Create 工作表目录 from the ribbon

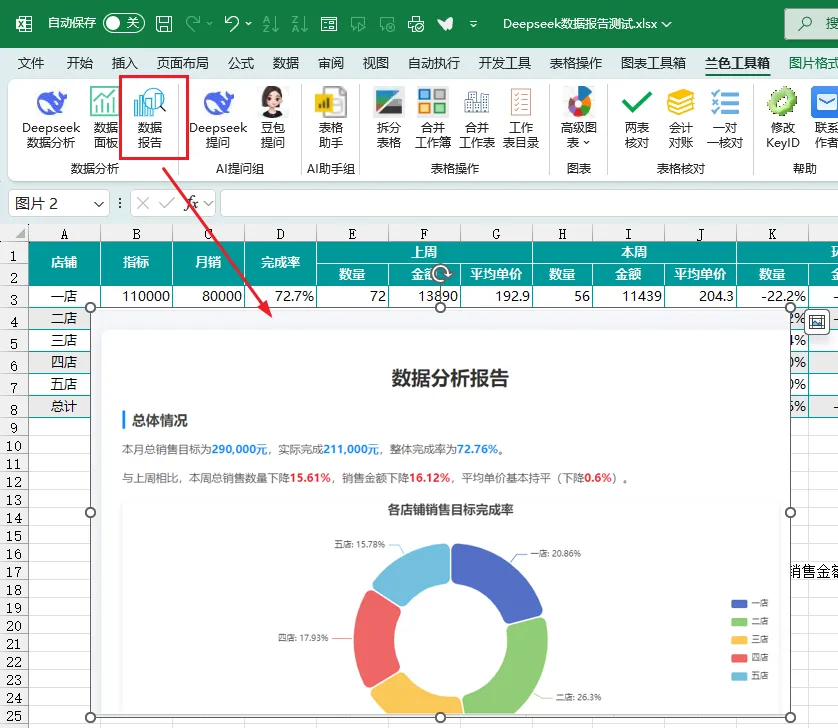pyautogui.click(x=521, y=119)
